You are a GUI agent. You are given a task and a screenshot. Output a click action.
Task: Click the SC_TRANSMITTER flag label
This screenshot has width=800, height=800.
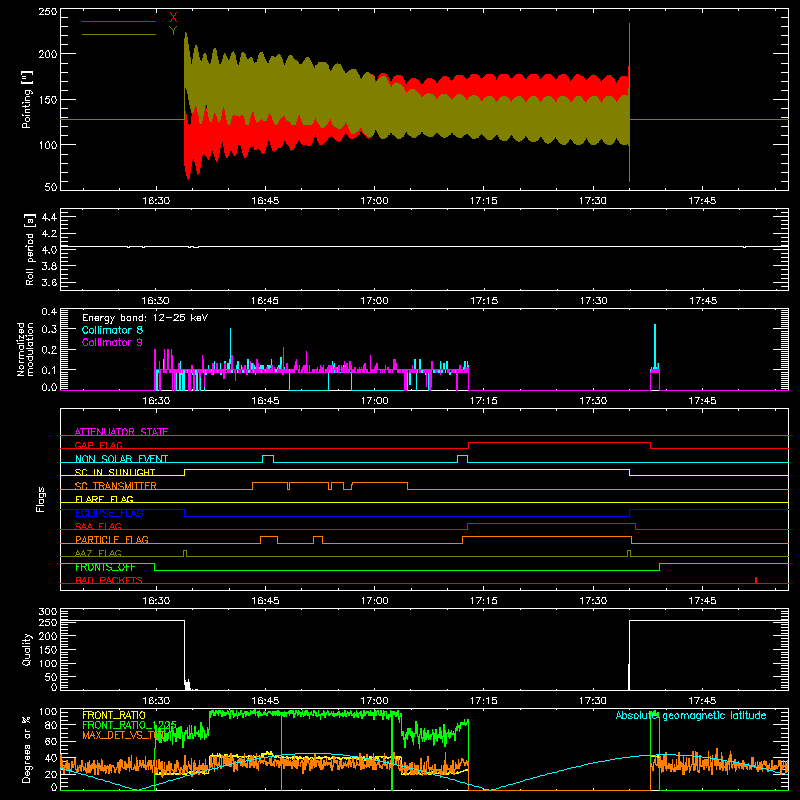tap(116, 486)
